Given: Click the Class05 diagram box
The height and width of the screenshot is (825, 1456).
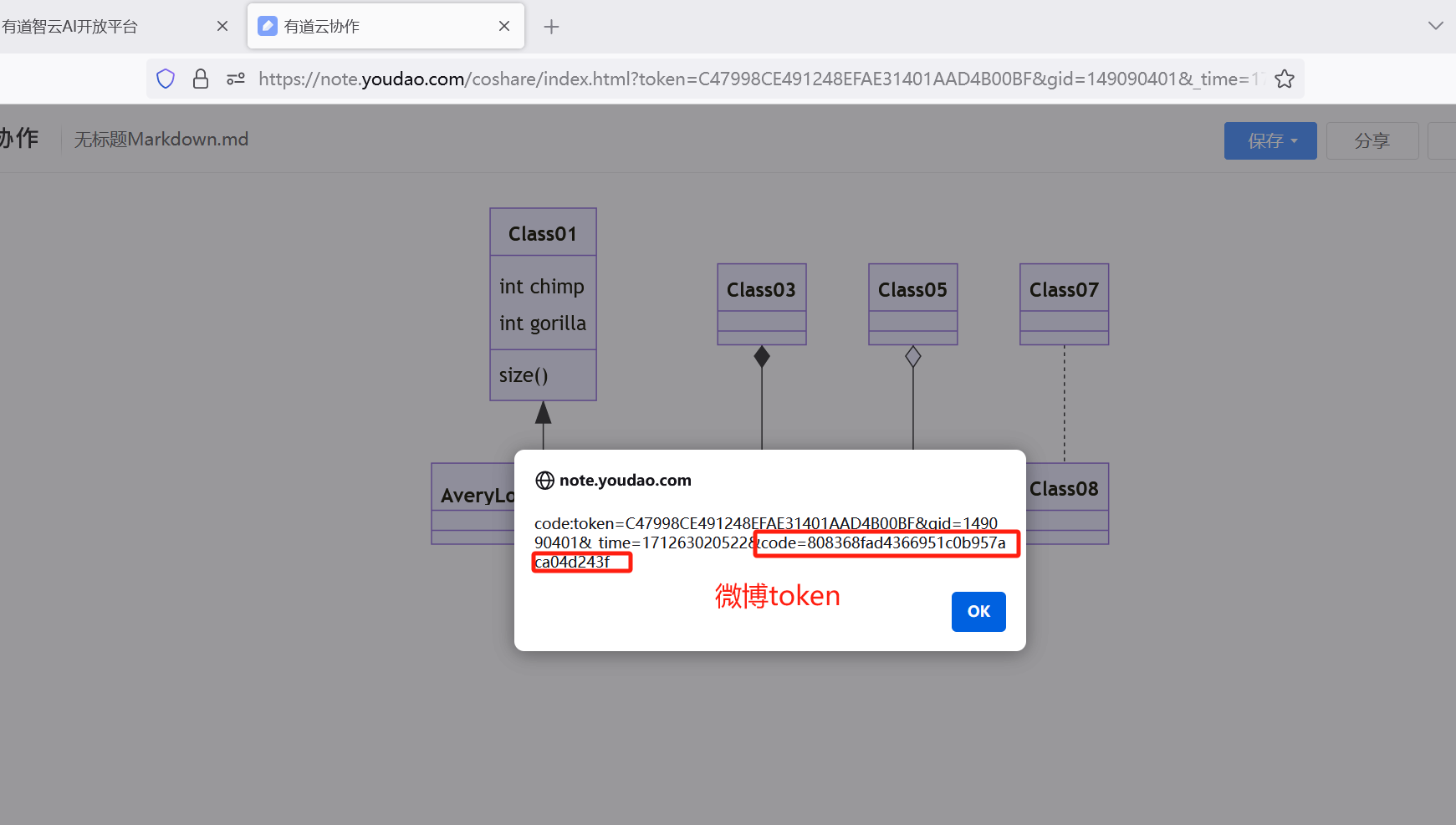Looking at the screenshot, I should tap(913, 304).
